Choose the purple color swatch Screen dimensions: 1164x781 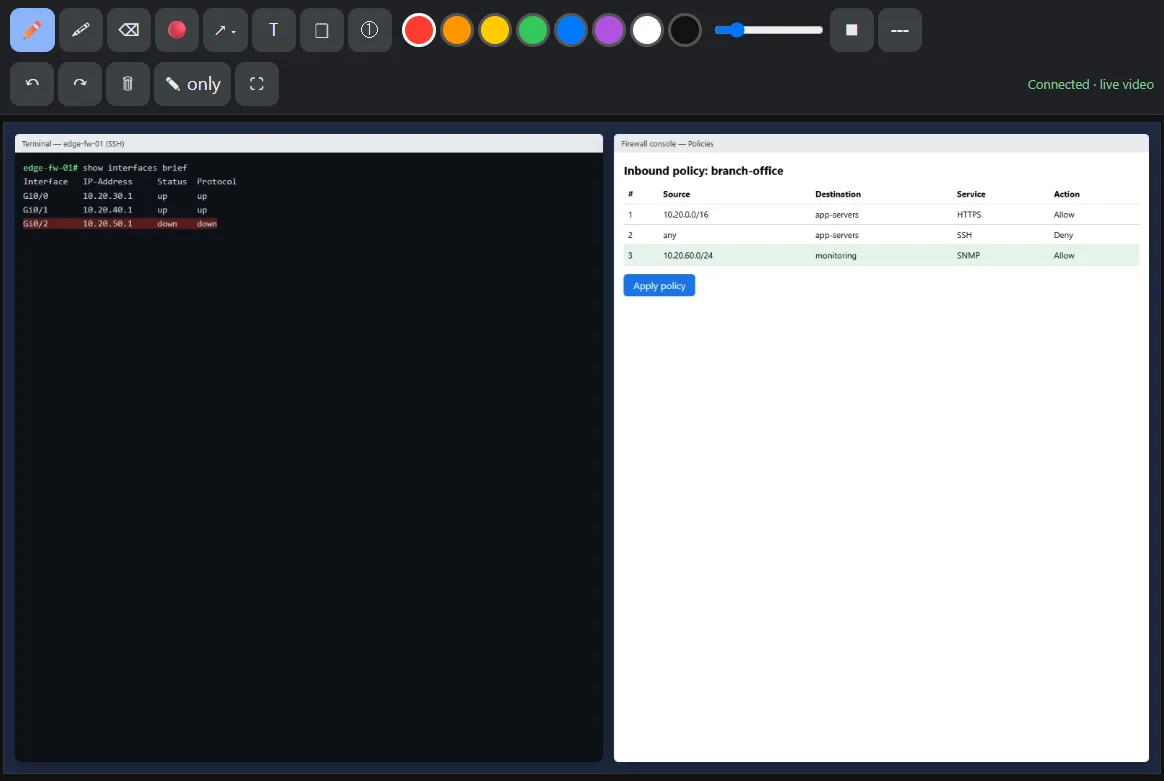(x=609, y=30)
